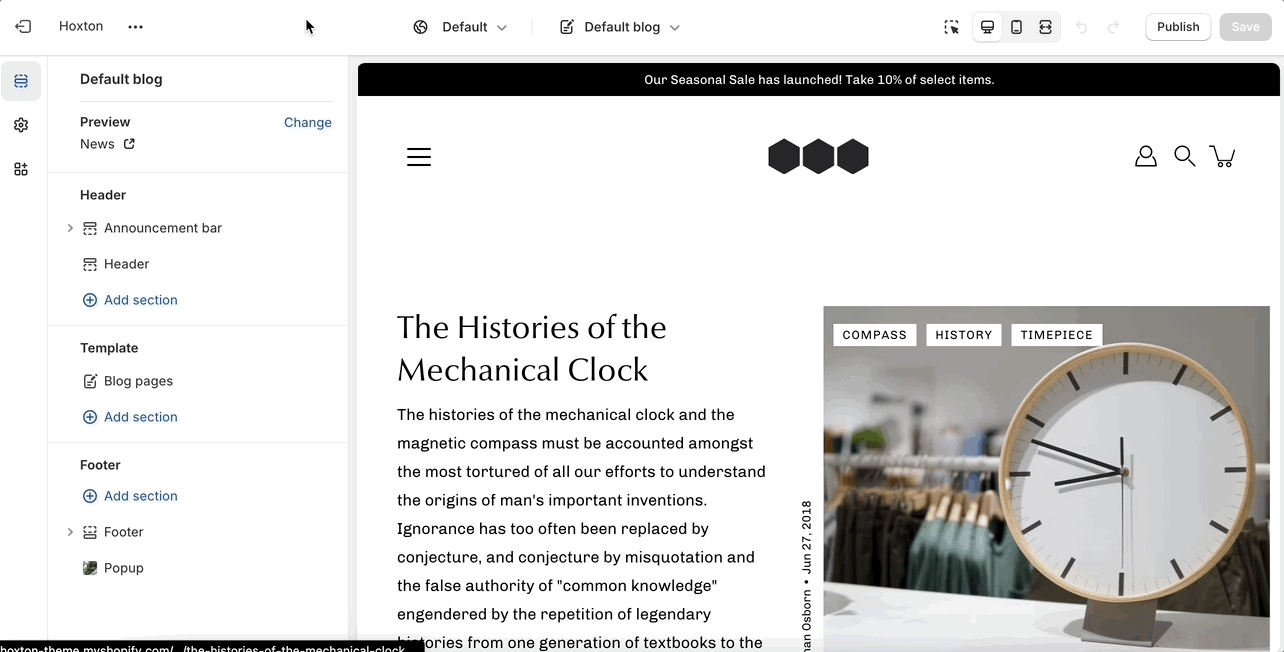
Task: Click the Publish button
Action: click(x=1177, y=27)
